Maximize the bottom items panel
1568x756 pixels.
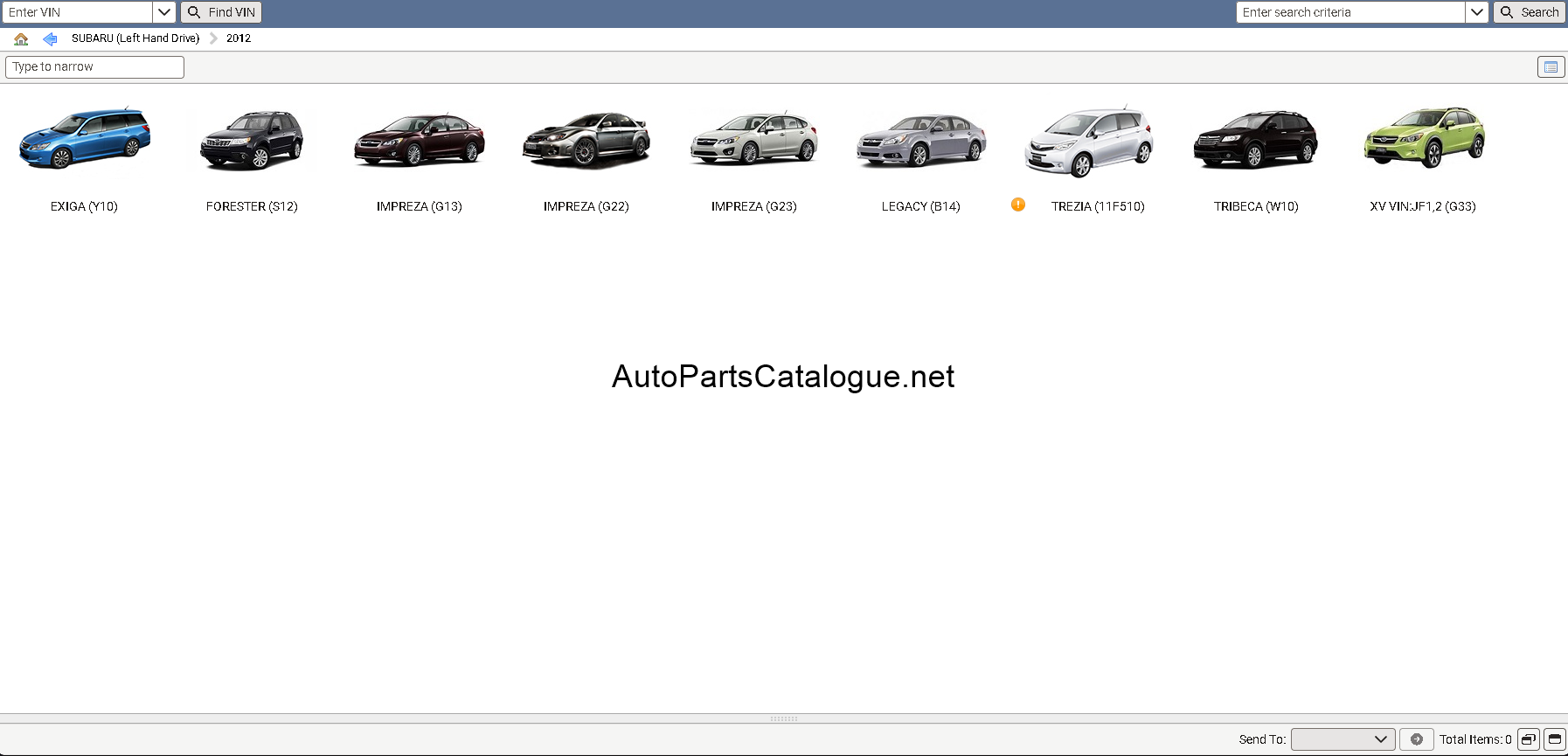1554,739
